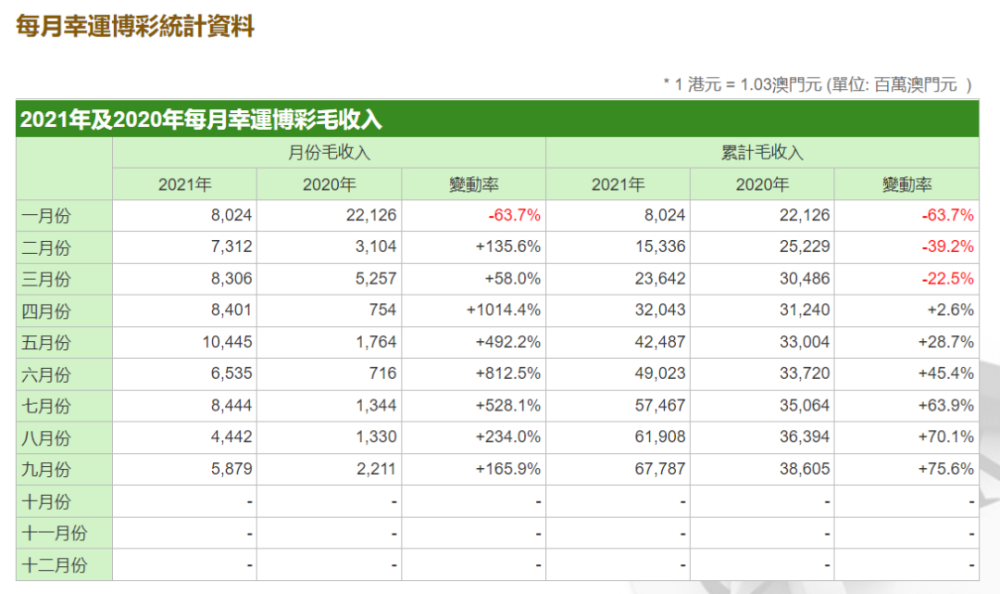The image size is (1000, 594).
Task: Click the 2020年 header under 累計毛收入
Action: coord(762,185)
